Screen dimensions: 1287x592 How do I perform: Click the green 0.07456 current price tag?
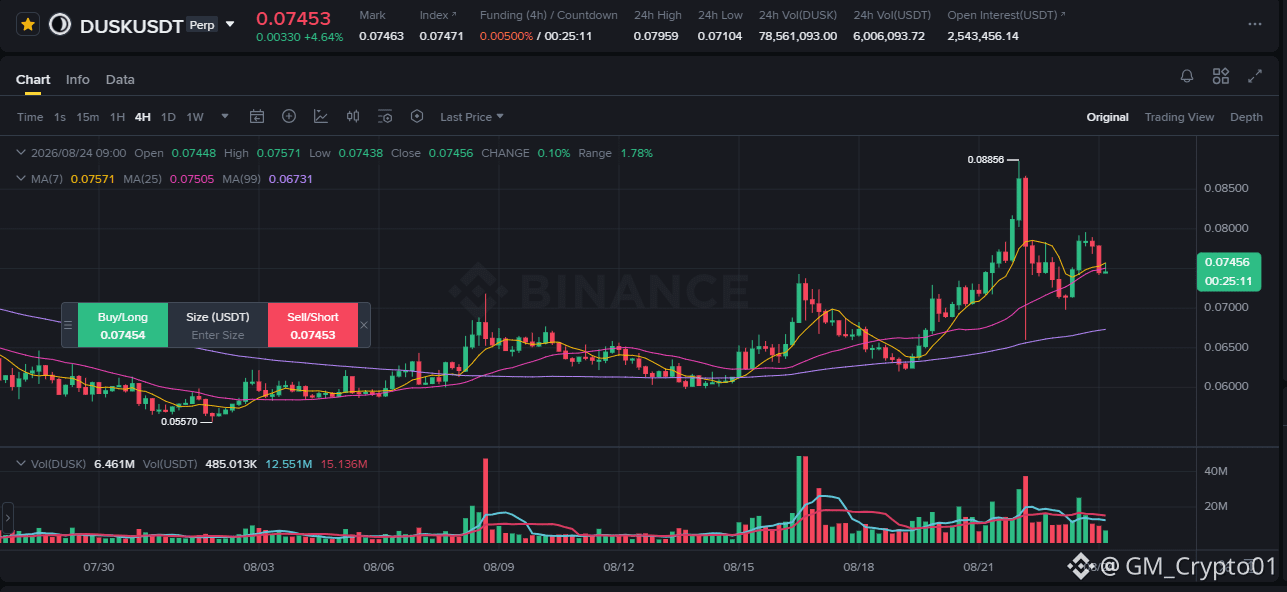click(x=1227, y=271)
